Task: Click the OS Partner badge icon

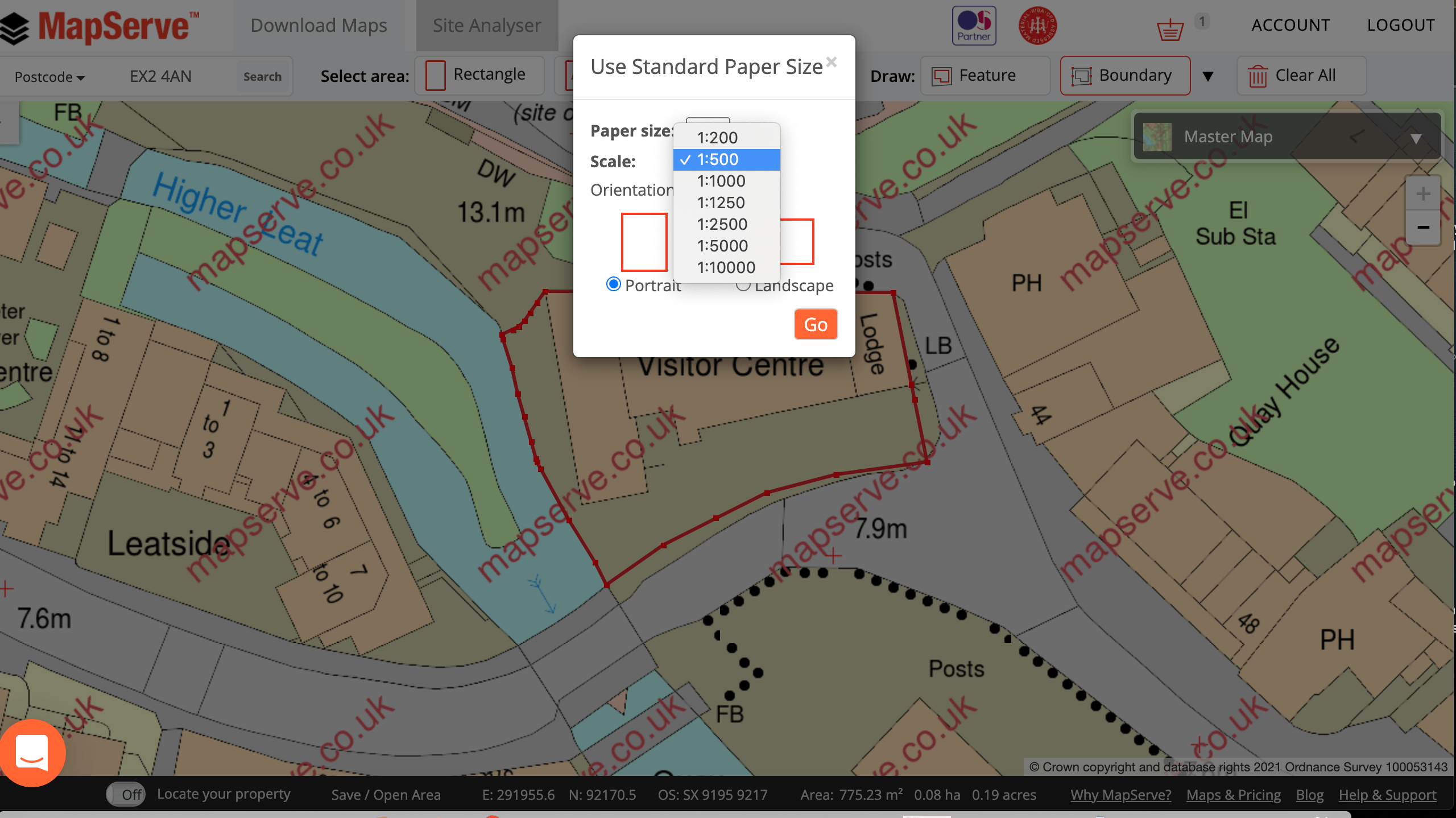Action: pos(974,26)
